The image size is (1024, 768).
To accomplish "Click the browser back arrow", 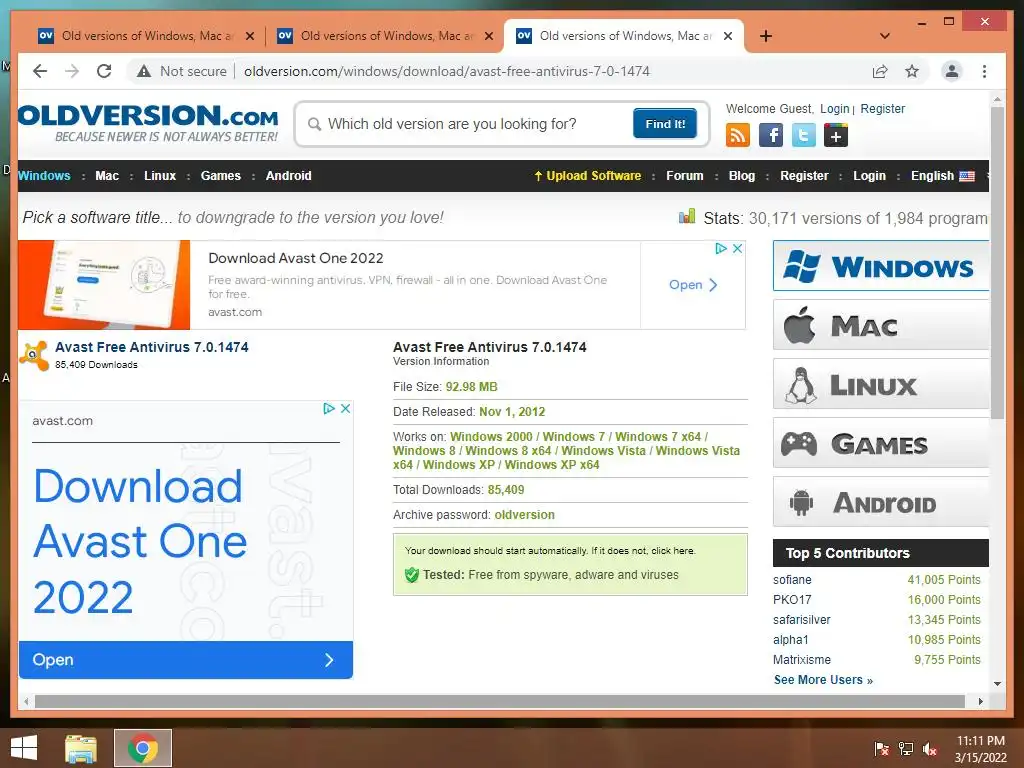I will point(40,71).
